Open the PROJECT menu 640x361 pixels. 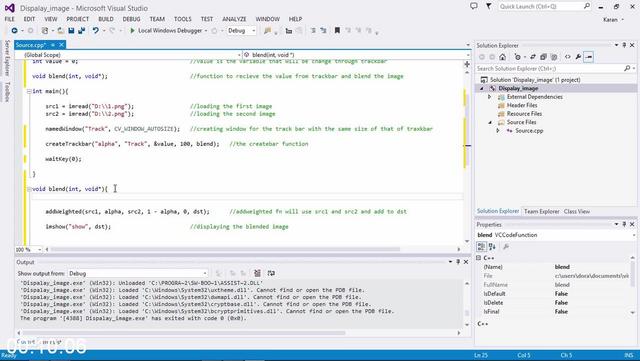click(x=78, y=19)
